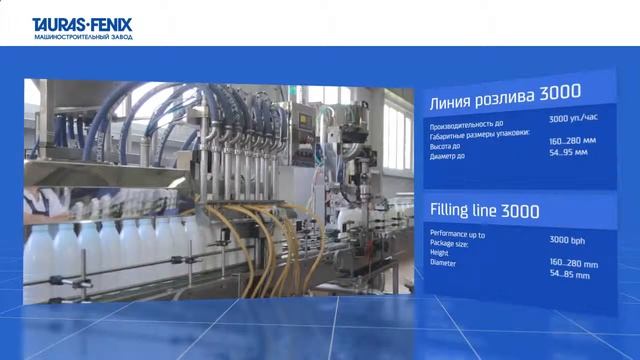Click the 'Диаметр до' label

tap(447, 156)
